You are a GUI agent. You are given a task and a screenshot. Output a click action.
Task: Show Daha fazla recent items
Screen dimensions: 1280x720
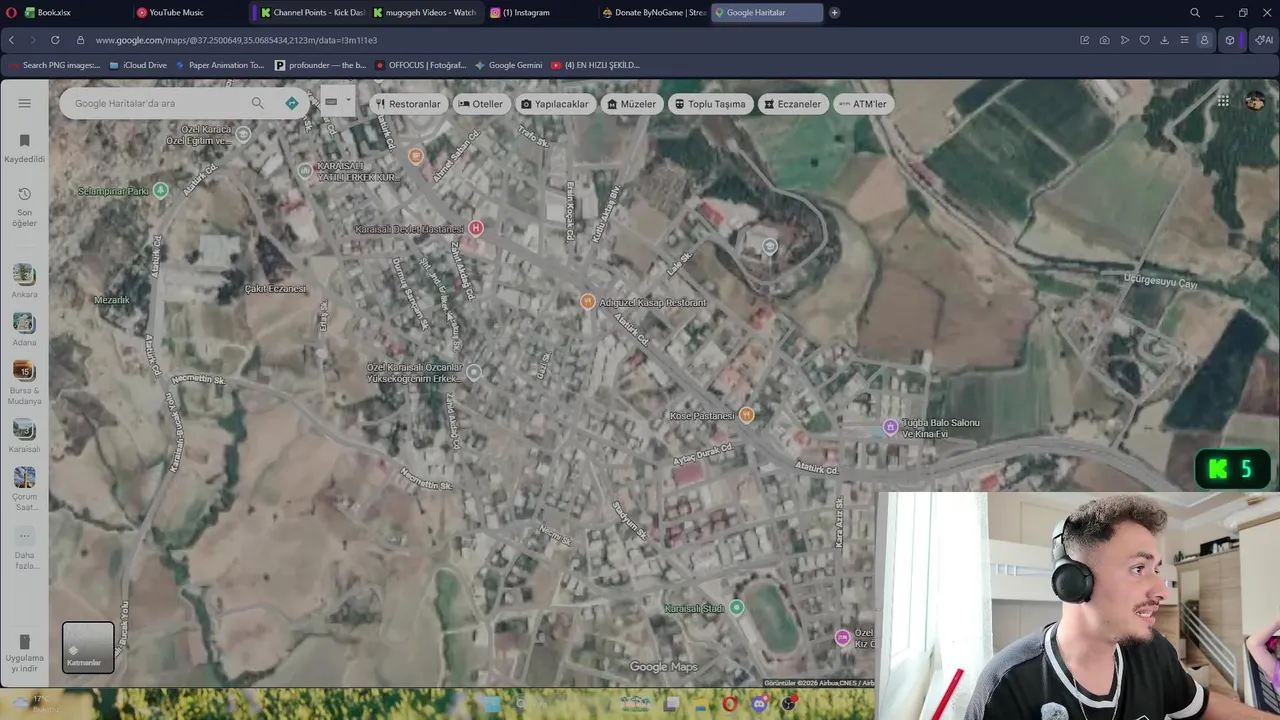coord(25,549)
